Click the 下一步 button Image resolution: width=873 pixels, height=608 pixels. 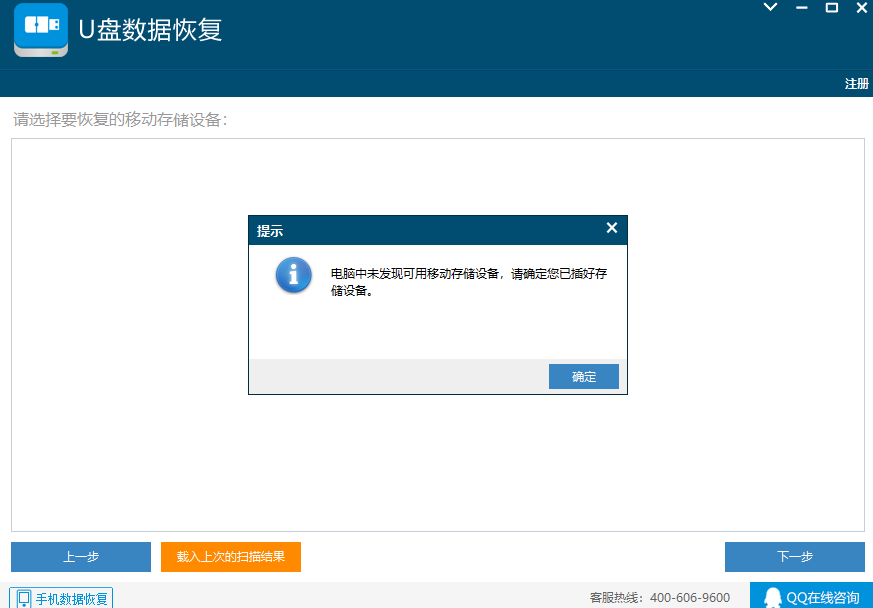click(x=794, y=557)
